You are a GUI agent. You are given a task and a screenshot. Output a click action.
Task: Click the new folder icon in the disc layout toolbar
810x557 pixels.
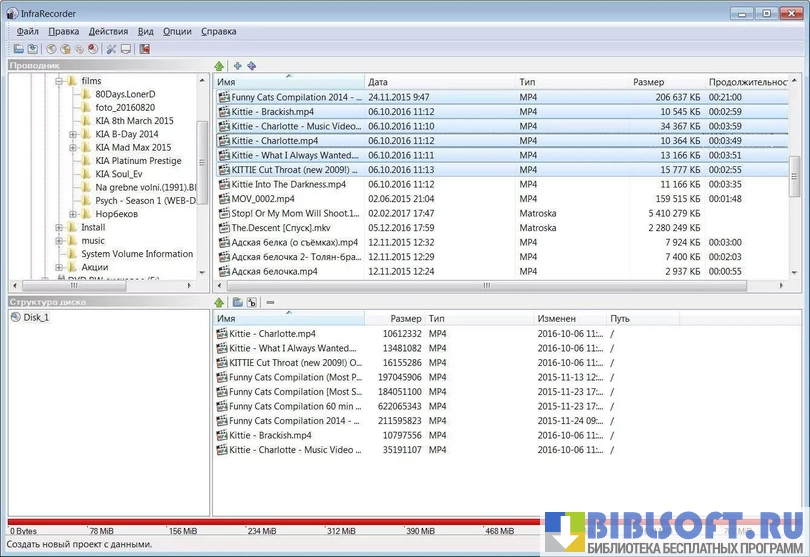click(x=237, y=303)
